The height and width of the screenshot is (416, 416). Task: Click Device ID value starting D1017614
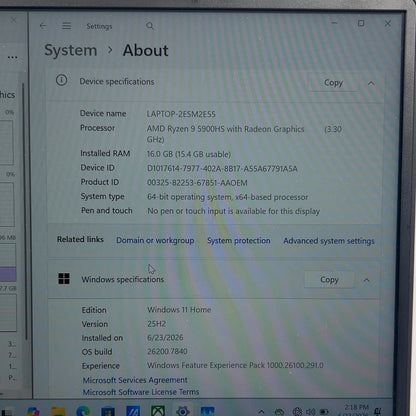click(222, 169)
